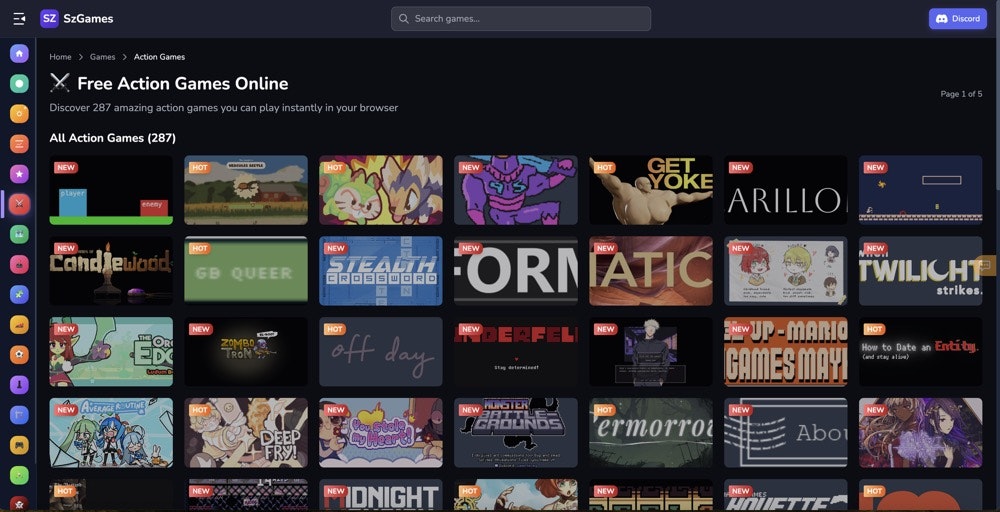Focus the Search games input field
The height and width of the screenshot is (512, 1000).
click(521, 18)
